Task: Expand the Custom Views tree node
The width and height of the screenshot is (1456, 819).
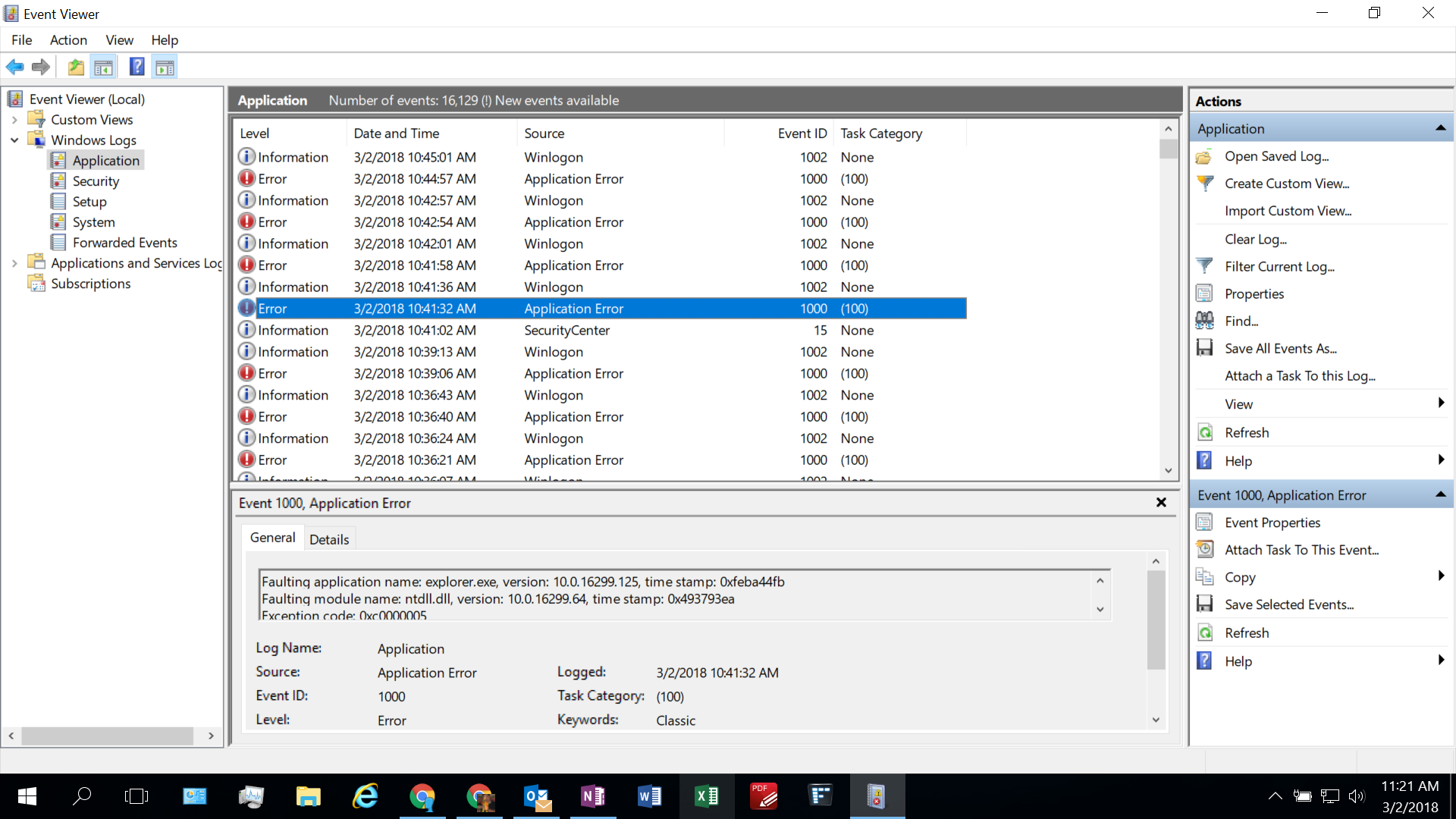Action: (14, 120)
